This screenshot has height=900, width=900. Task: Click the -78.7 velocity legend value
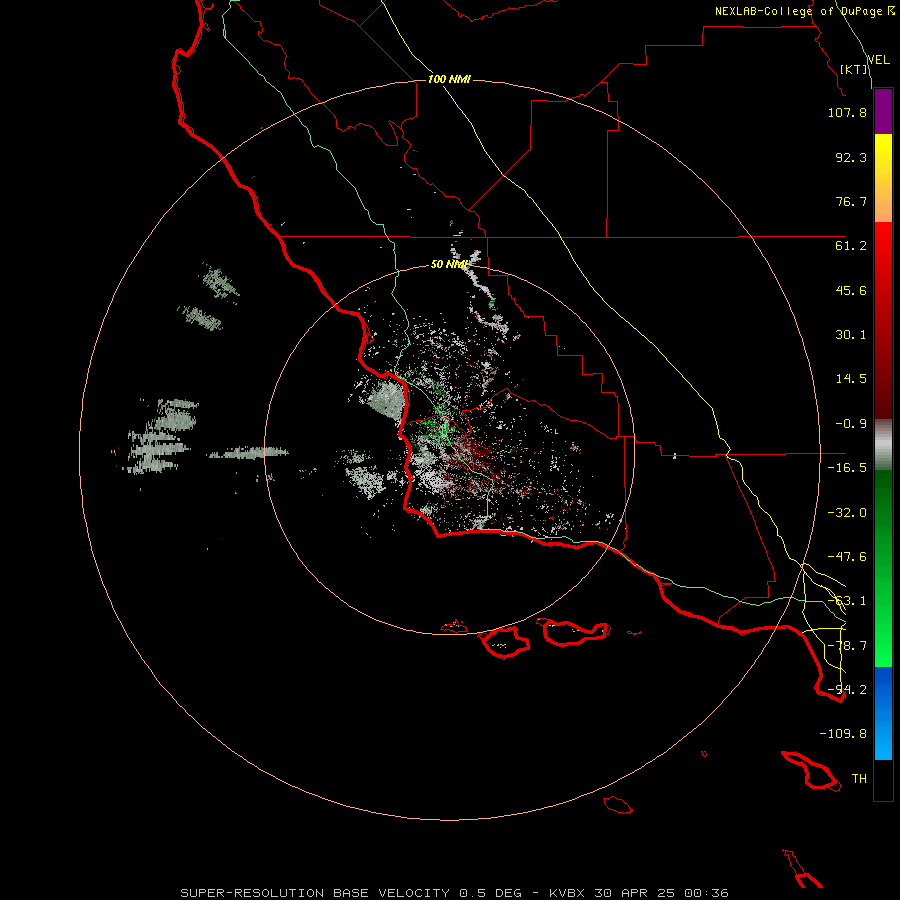click(847, 646)
